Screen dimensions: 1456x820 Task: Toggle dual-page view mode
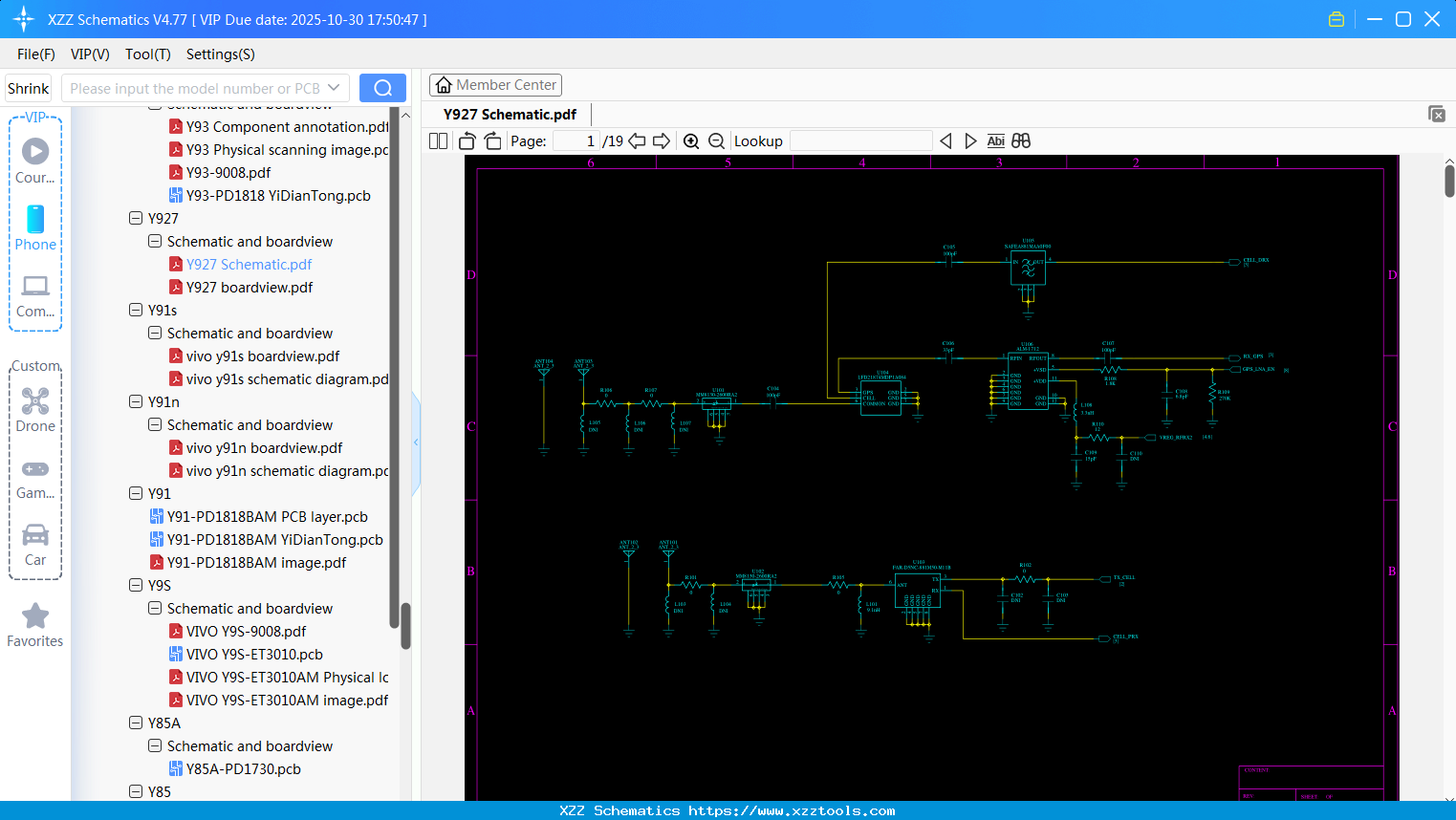click(x=437, y=140)
